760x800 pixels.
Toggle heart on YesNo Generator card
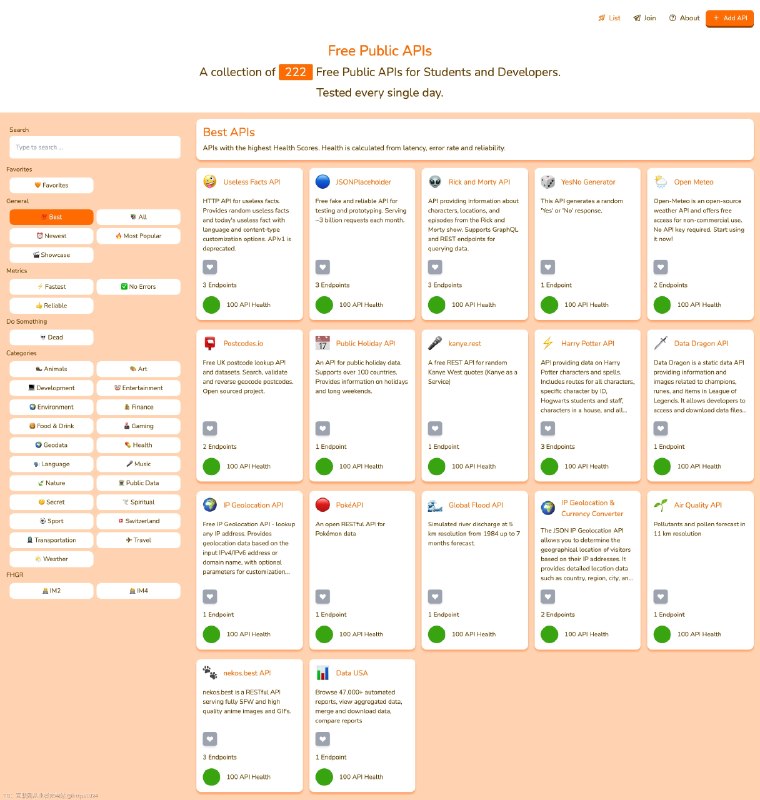548,267
